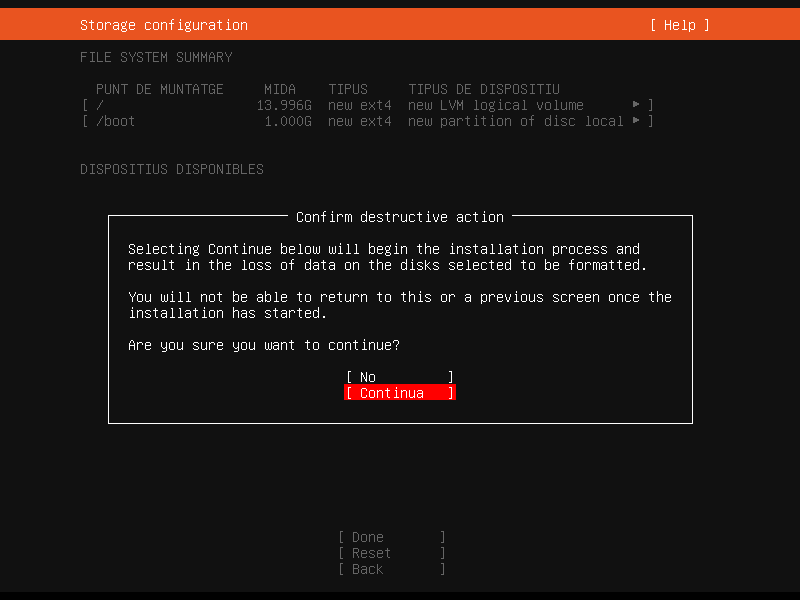The height and width of the screenshot is (600, 800).
Task: Expand the root mount arrow for LVM volume
Action: pos(636,105)
